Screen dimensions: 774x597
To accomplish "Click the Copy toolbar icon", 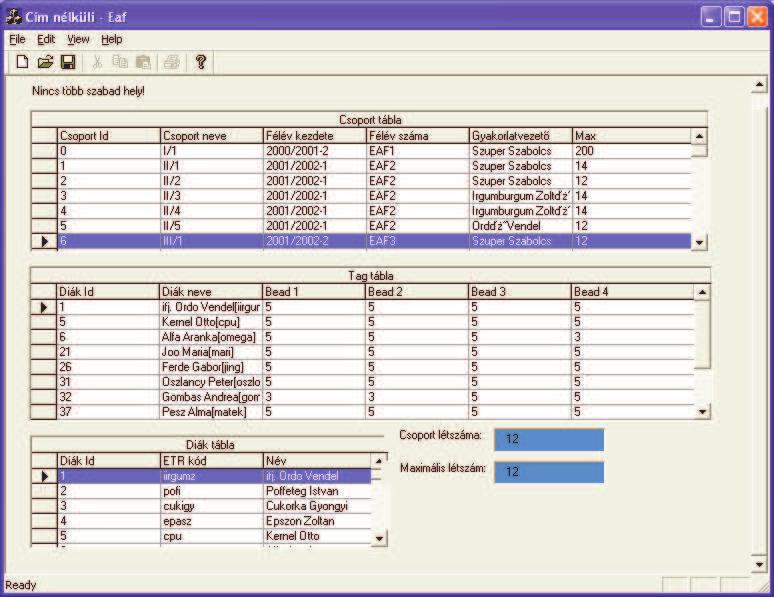I will coord(120,62).
